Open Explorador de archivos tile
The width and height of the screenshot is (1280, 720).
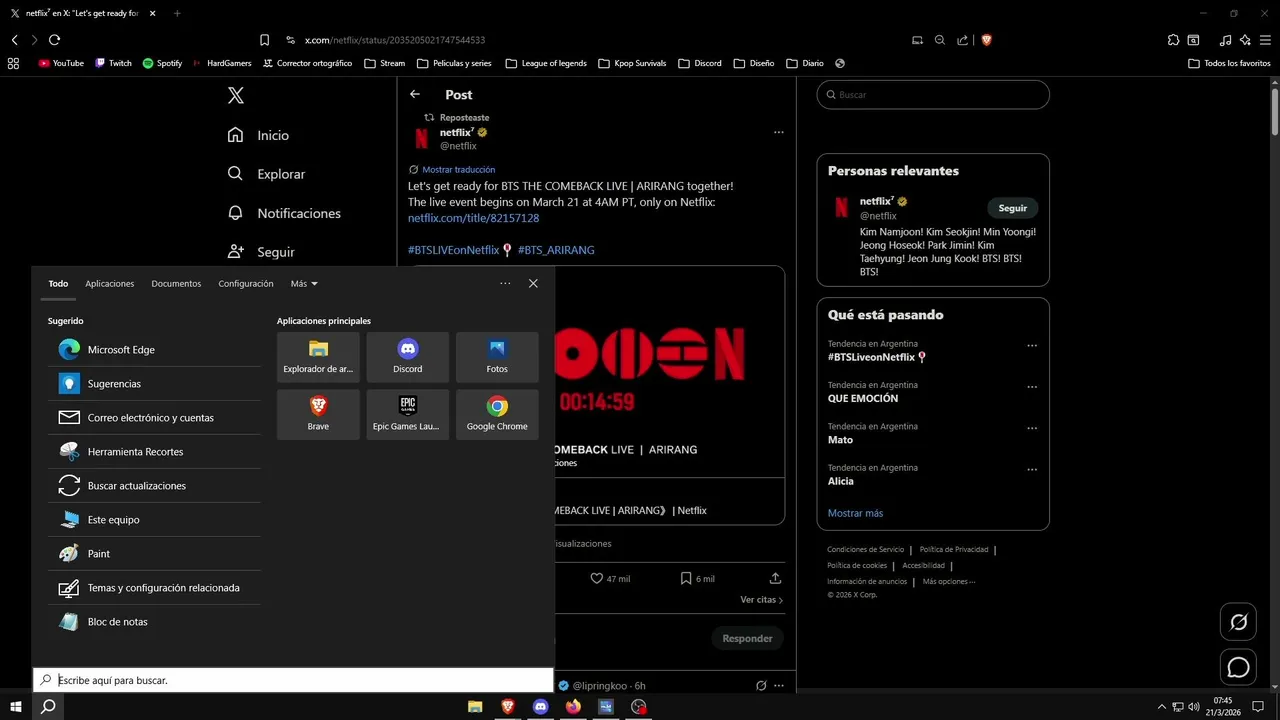(318, 357)
